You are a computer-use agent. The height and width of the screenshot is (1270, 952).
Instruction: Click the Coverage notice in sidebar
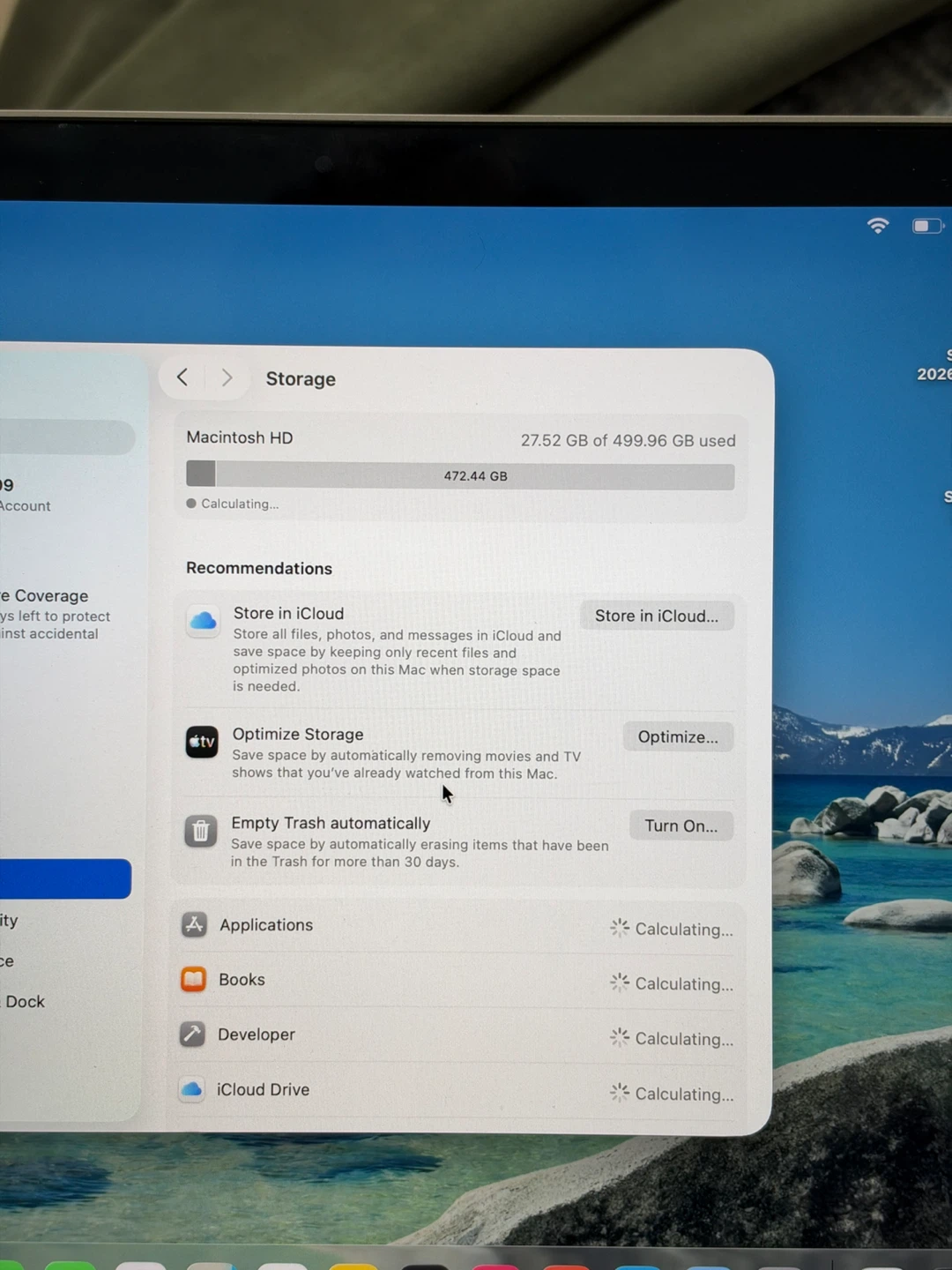55,614
